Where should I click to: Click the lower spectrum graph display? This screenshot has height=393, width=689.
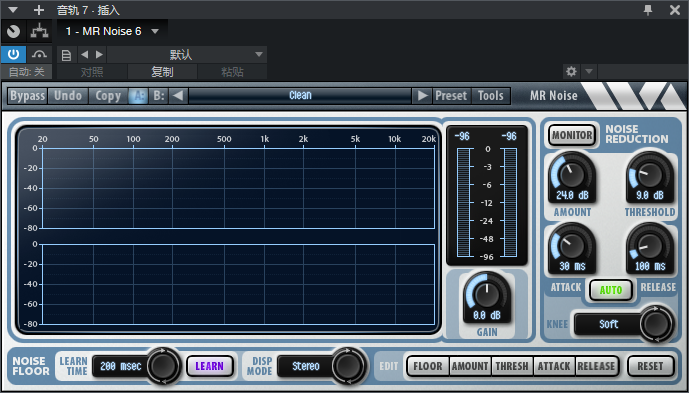click(239, 284)
